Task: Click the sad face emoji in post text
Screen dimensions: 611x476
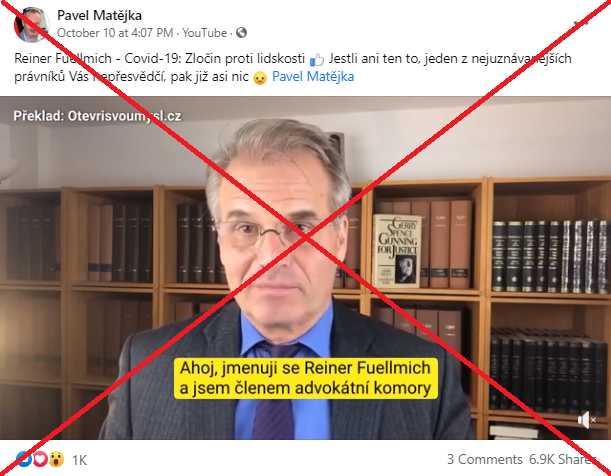Action: pyautogui.click(x=260, y=78)
